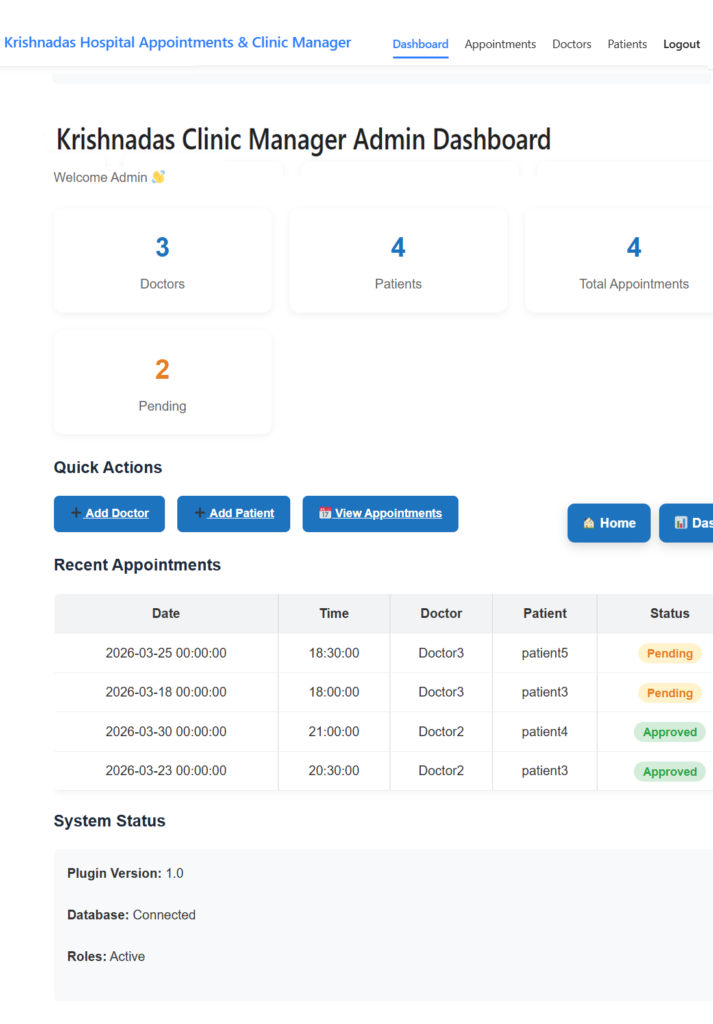
Task: Click patient3 in the 20:30:00 row
Action: point(545,771)
